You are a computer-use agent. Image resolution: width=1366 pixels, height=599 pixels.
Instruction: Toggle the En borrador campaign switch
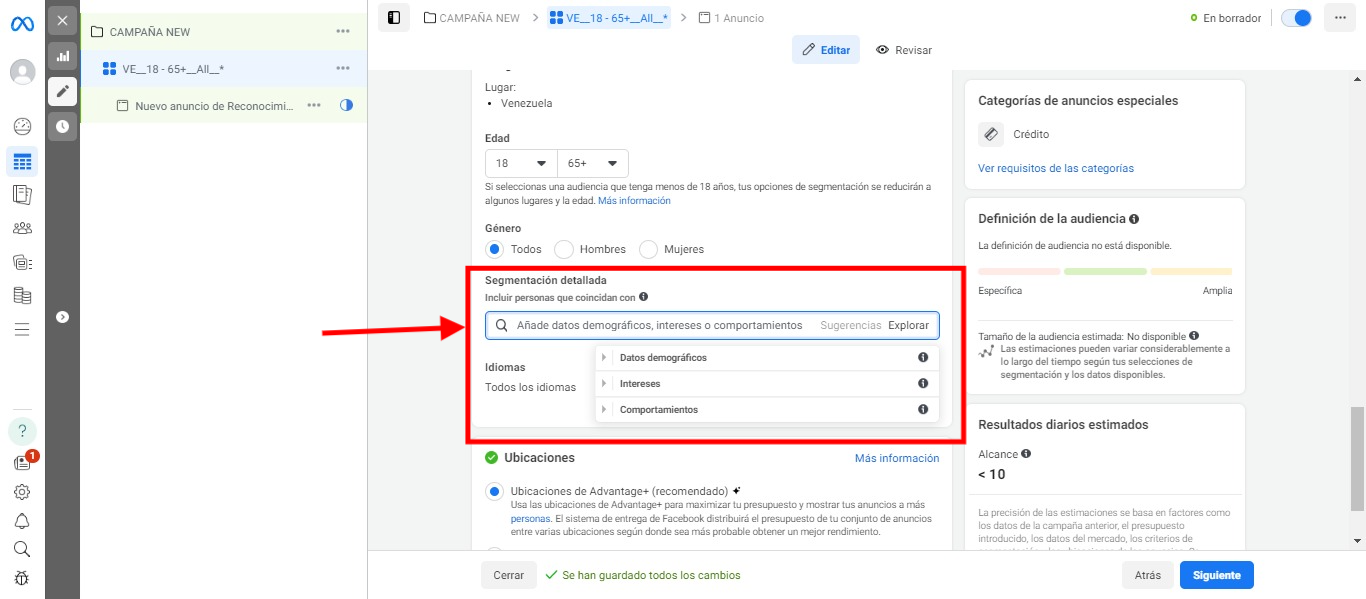click(x=1296, y=18)
